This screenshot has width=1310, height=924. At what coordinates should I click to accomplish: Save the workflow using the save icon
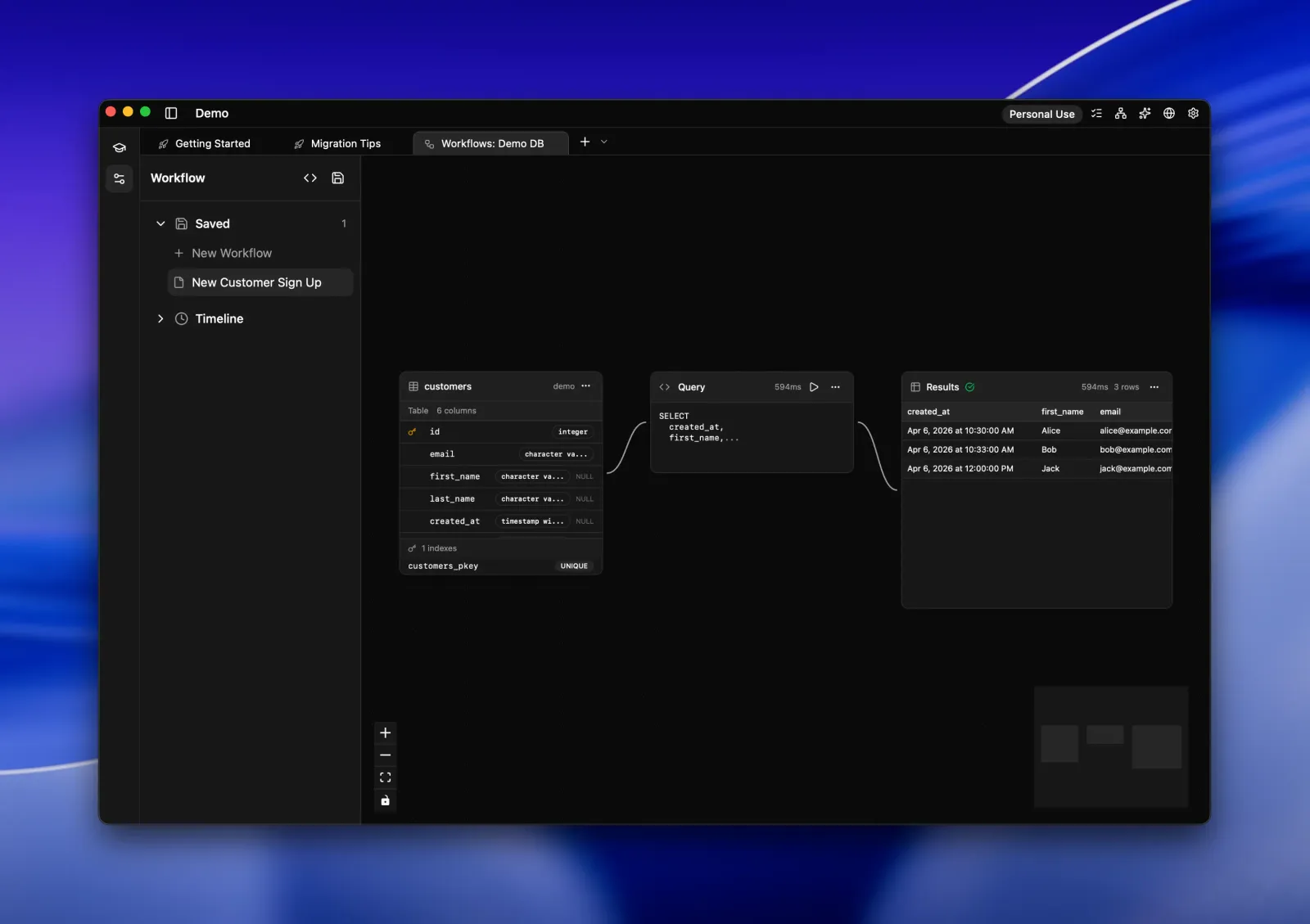337,178
